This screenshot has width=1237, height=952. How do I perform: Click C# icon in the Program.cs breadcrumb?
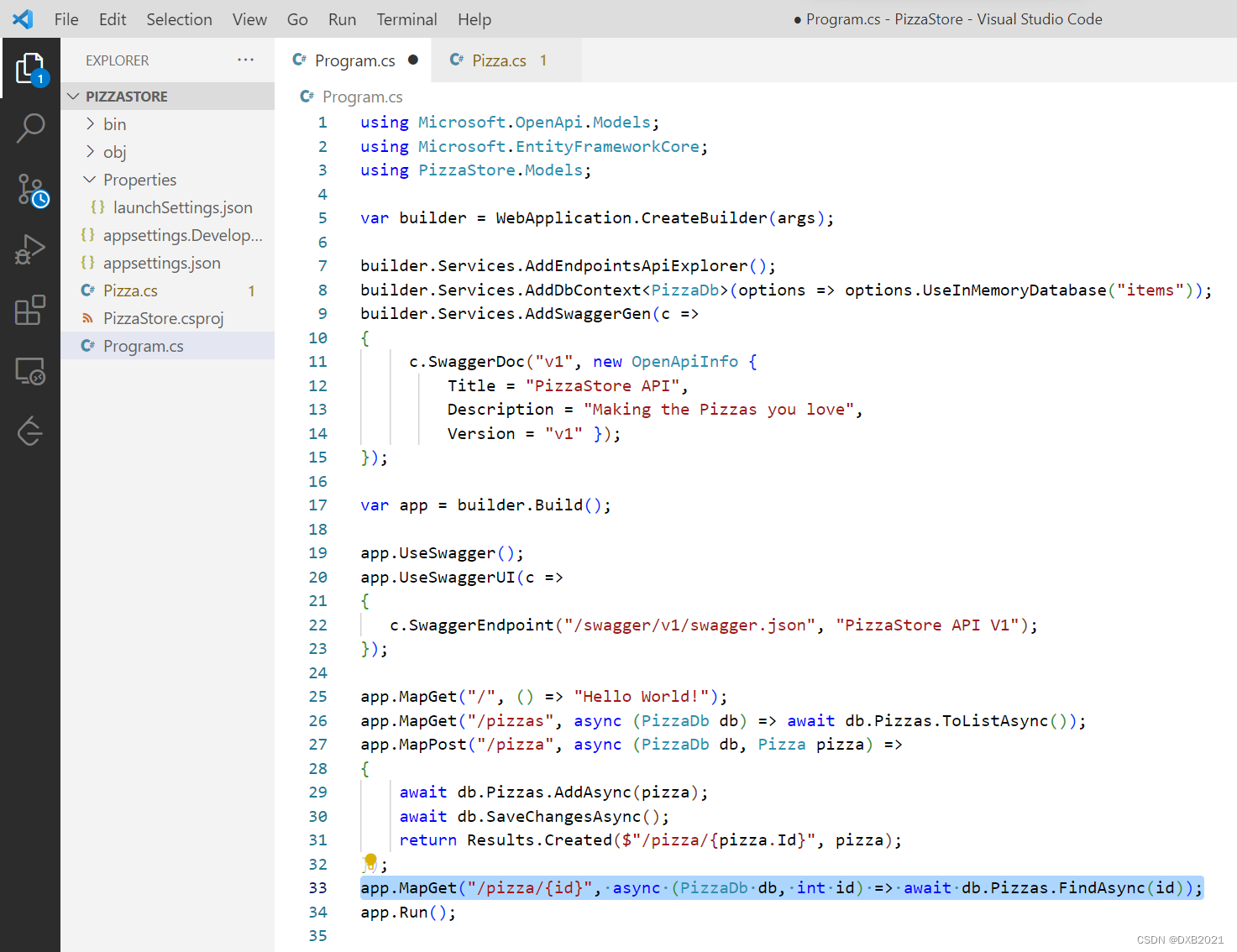(307, 97)
